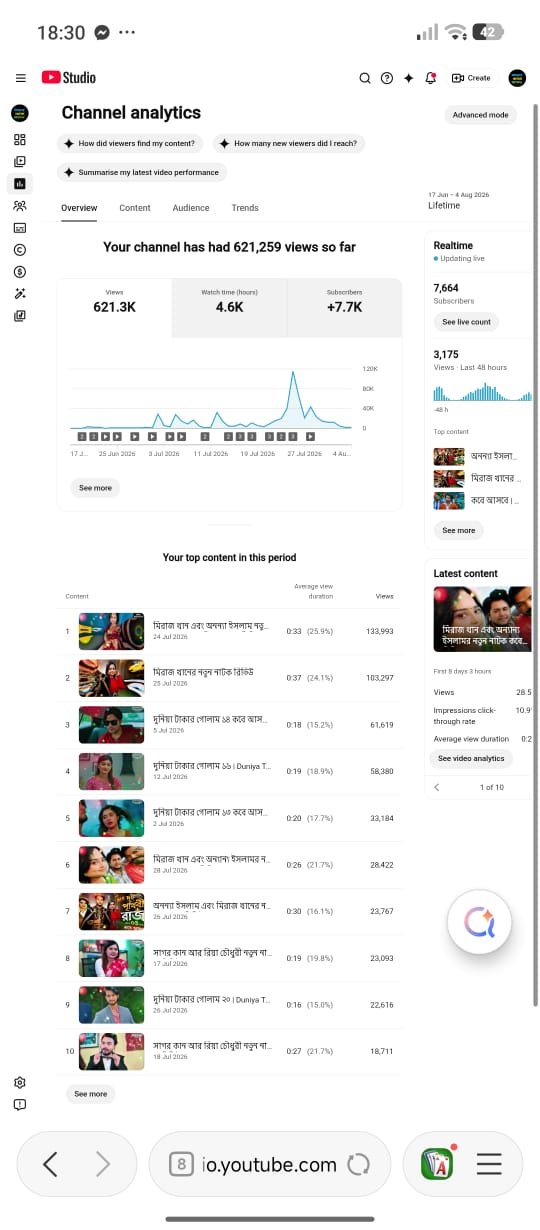
Task: Click channel avatar in left sidebar
Action: [19, 114]
